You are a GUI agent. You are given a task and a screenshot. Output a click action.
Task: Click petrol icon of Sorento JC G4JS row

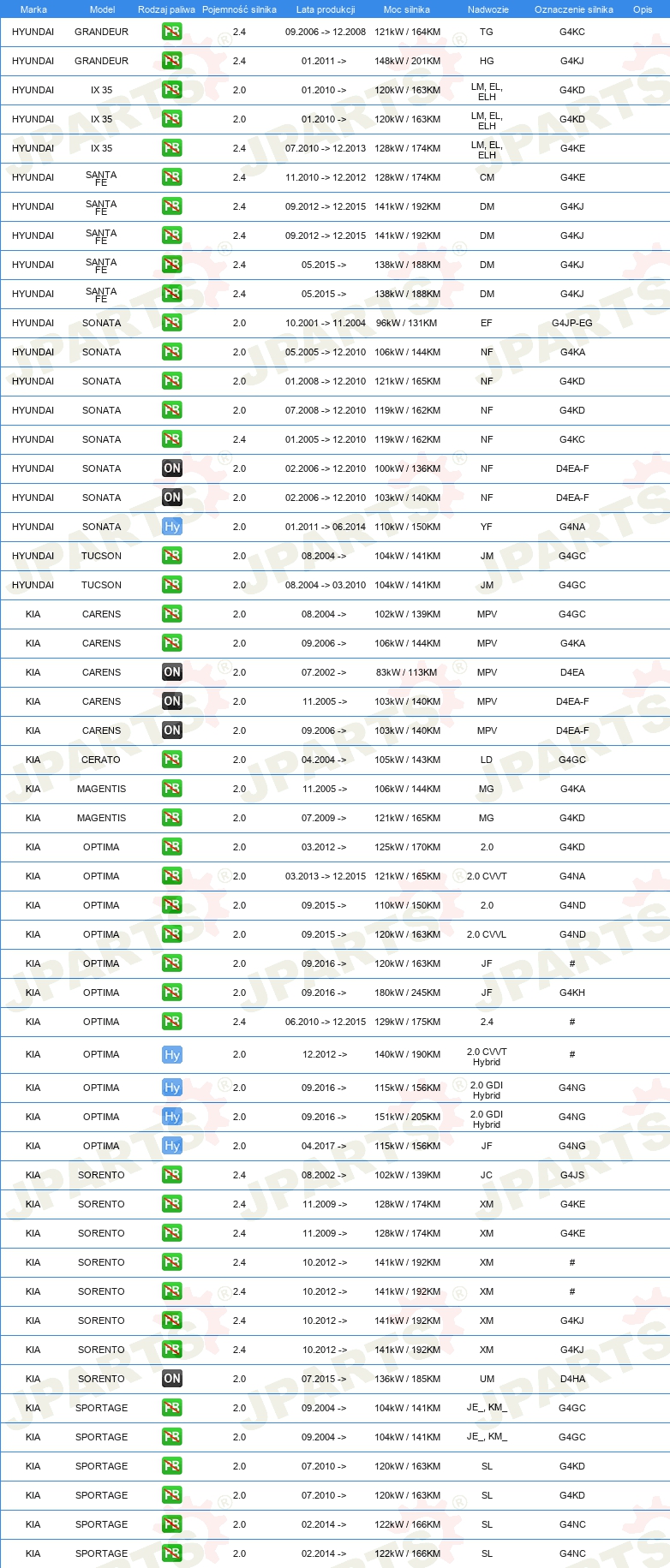tap(172, 1175)
